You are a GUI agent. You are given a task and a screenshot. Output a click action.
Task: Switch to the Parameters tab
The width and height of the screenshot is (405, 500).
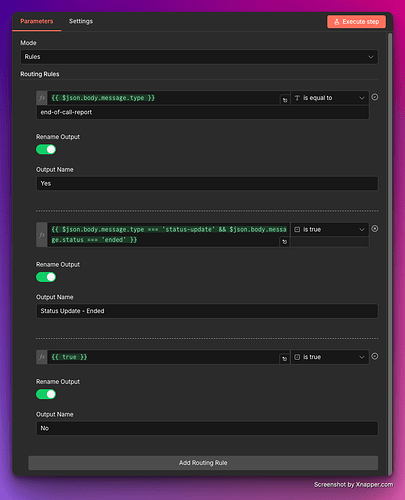[37, 21]
